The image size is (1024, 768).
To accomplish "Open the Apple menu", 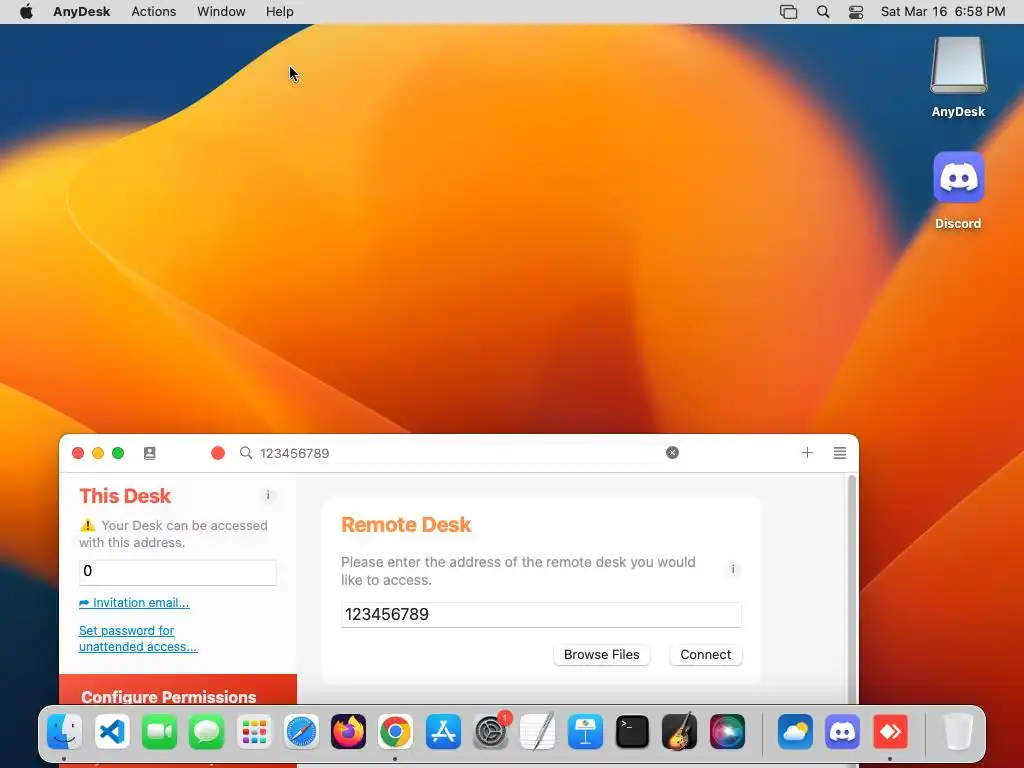I will click(x=26, y=12).
